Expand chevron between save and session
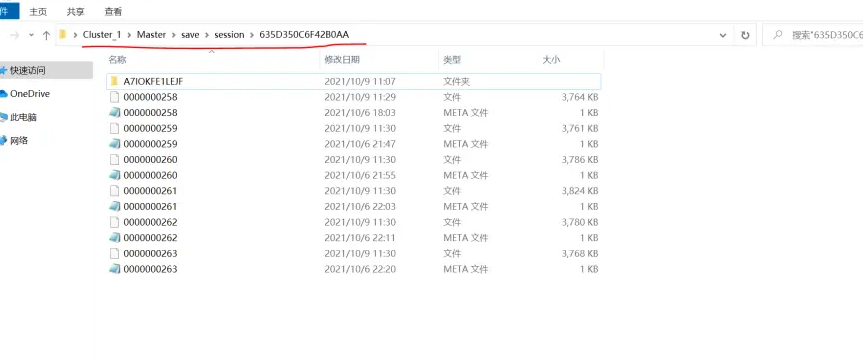This screenshot has width=863, height=362. 207,35
